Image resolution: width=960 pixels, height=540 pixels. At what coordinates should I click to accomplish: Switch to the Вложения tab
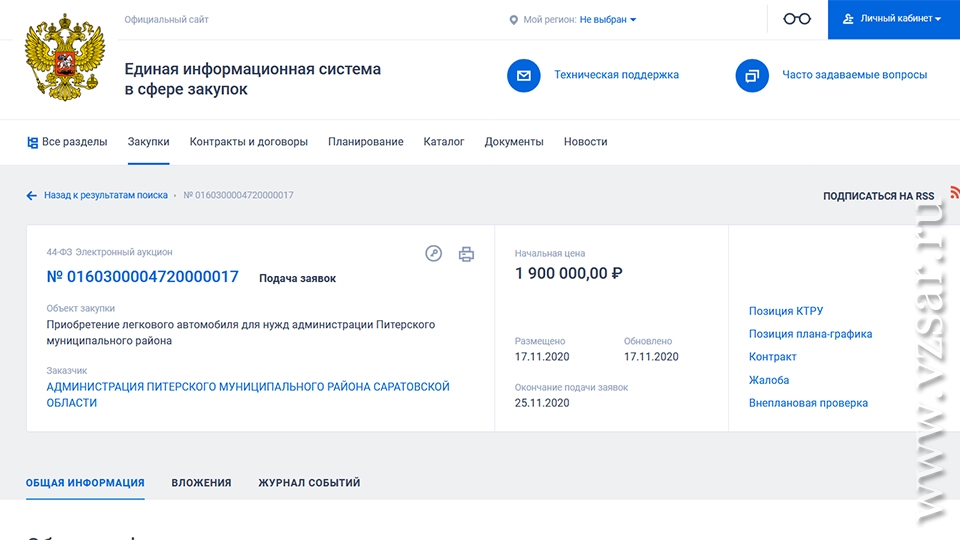pos(201,483)
